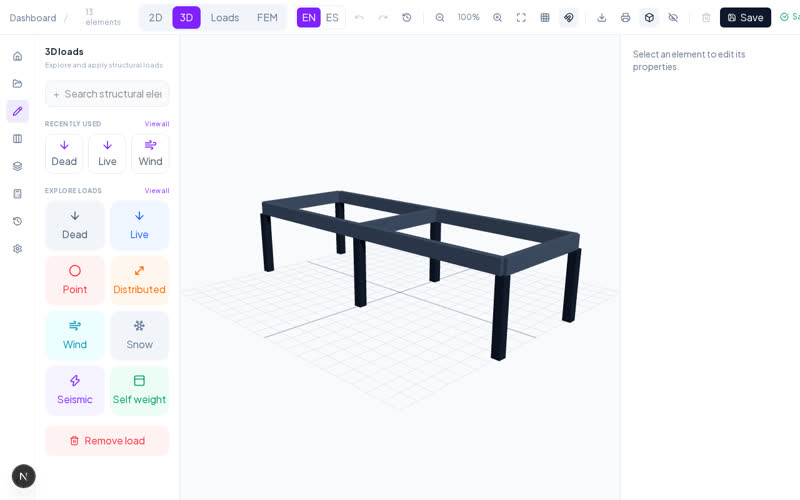Choose the Seismic load card
Image resolution: width=800 pixels, height=500 pixels.
point(75,391)
